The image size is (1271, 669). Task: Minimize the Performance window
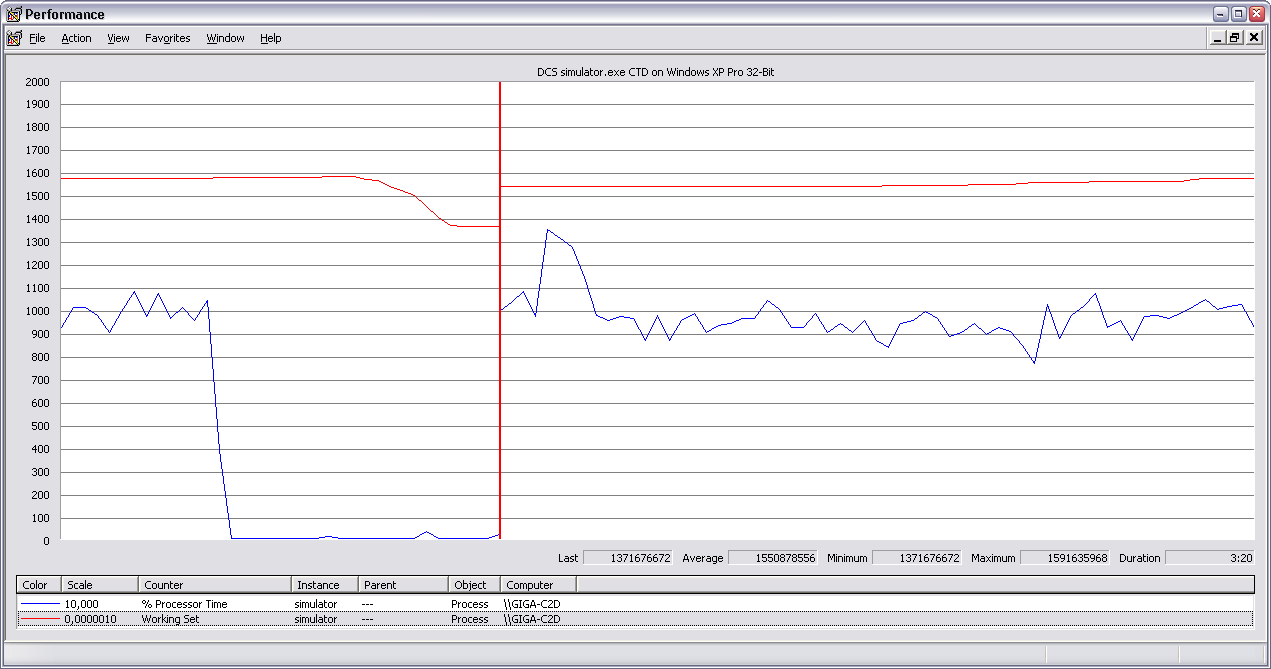point(1220,14)
